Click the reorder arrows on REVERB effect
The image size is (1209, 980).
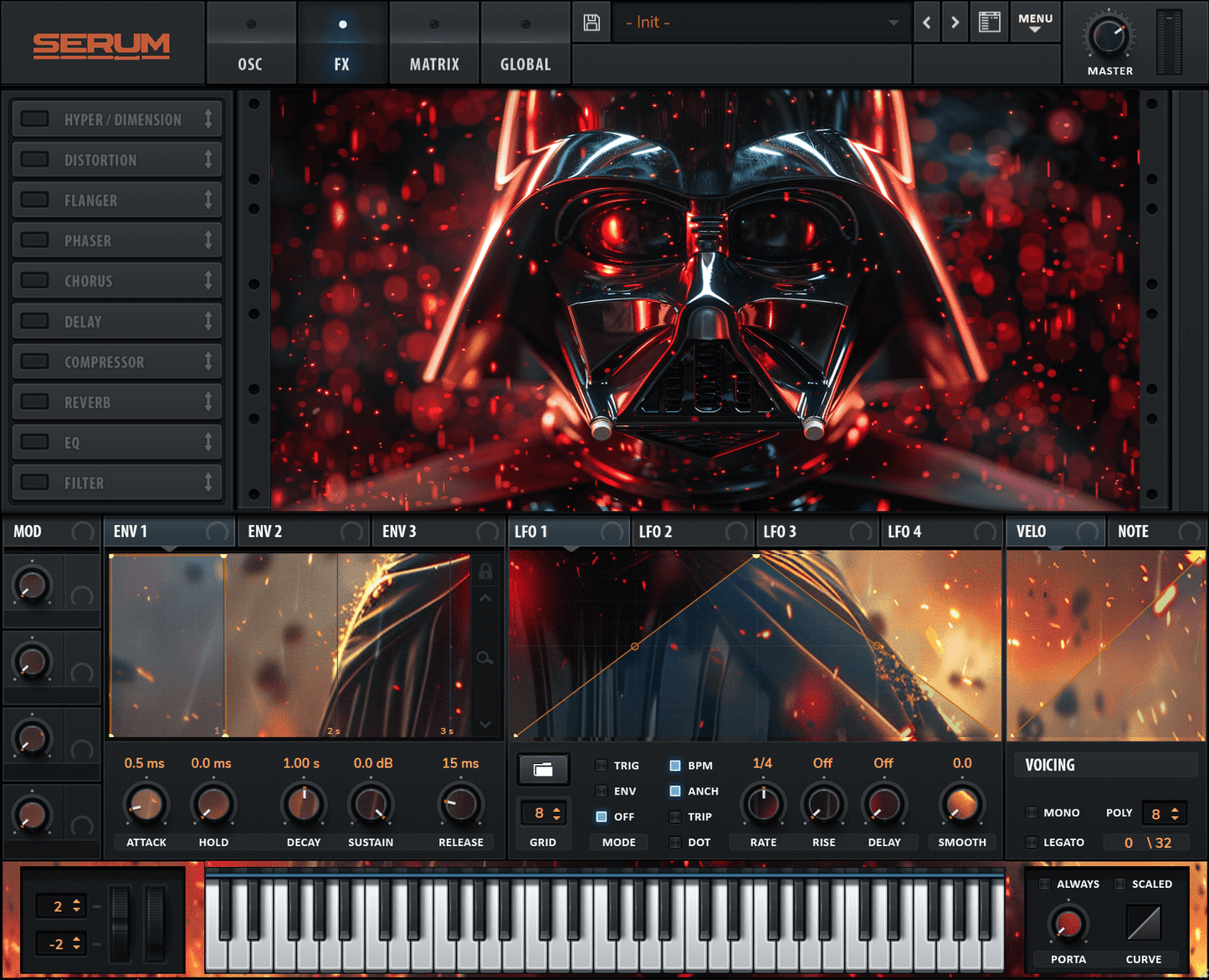(x=208, y=402)
